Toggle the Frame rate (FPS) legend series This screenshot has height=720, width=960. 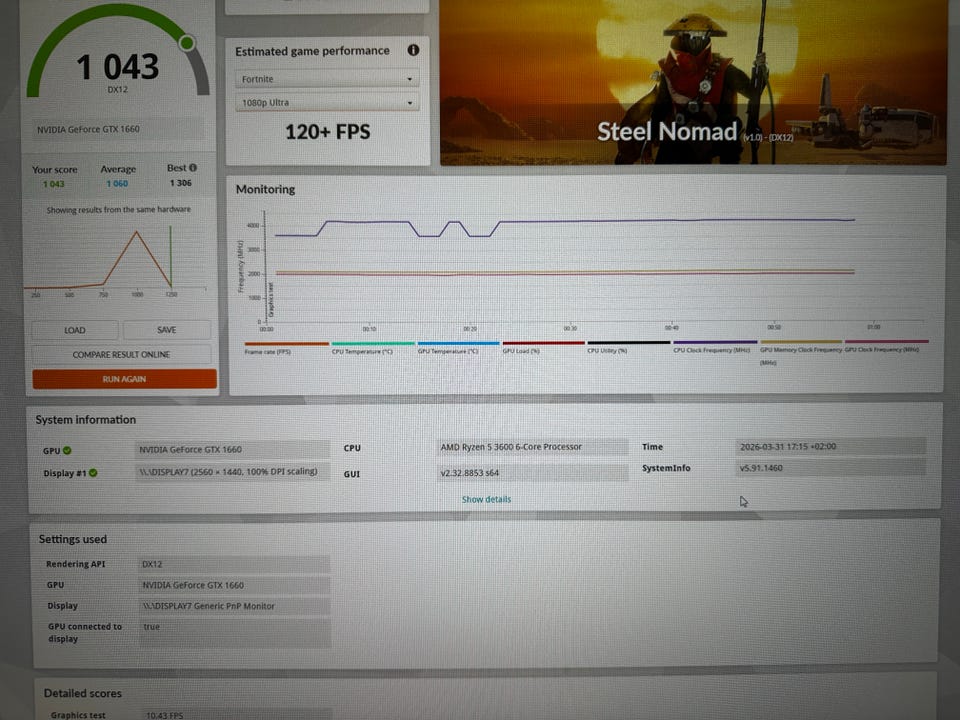tap(286, 348)
